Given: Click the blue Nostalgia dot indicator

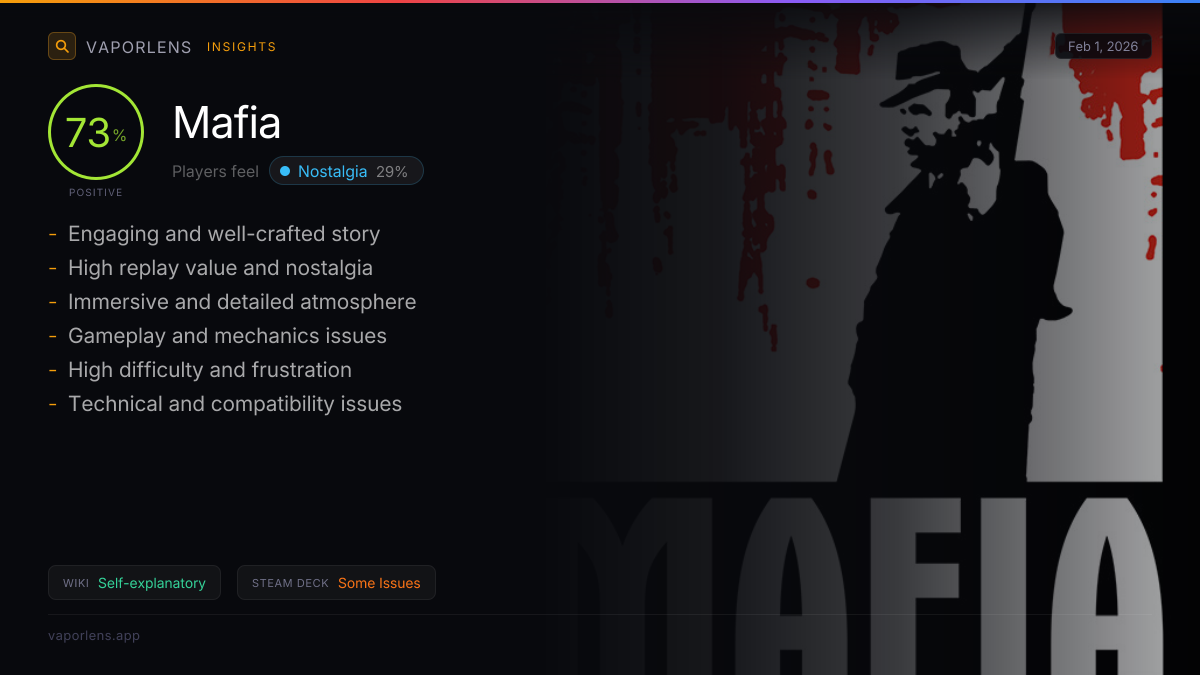Looking at the screenshot, I should [285, 171].
